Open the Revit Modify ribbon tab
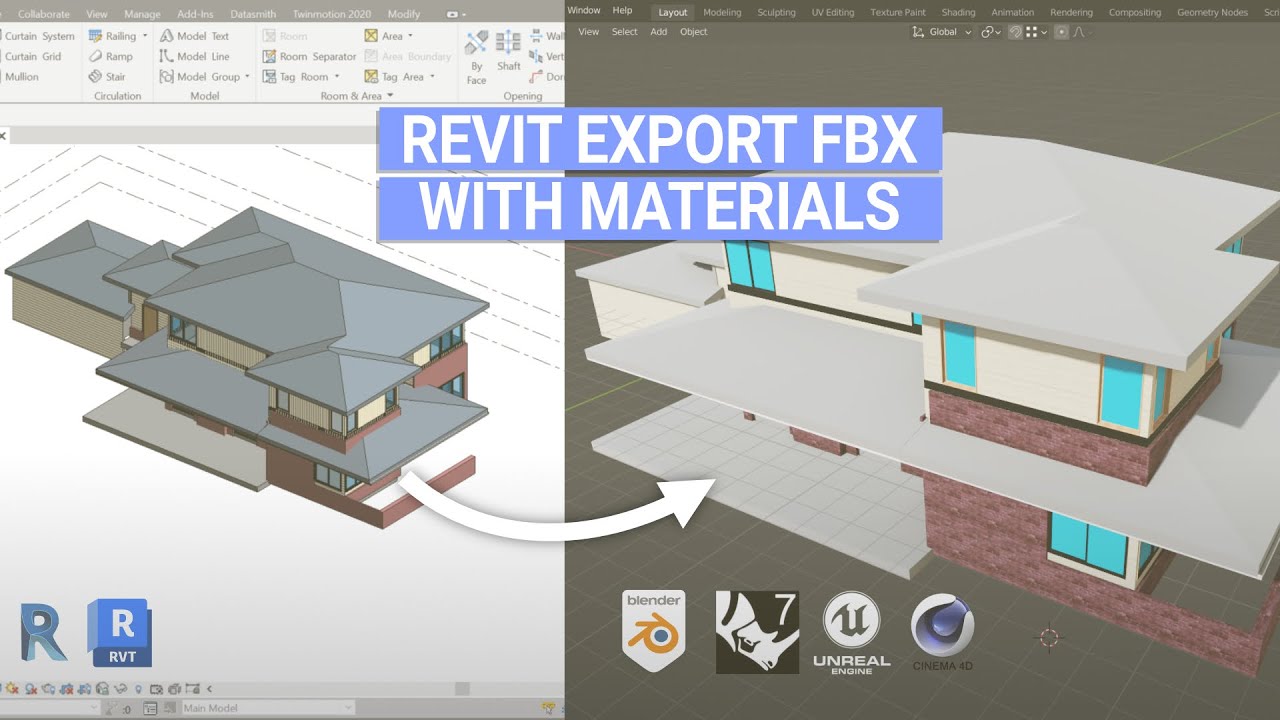This screenshot has height=720, width=1280. 404,14
